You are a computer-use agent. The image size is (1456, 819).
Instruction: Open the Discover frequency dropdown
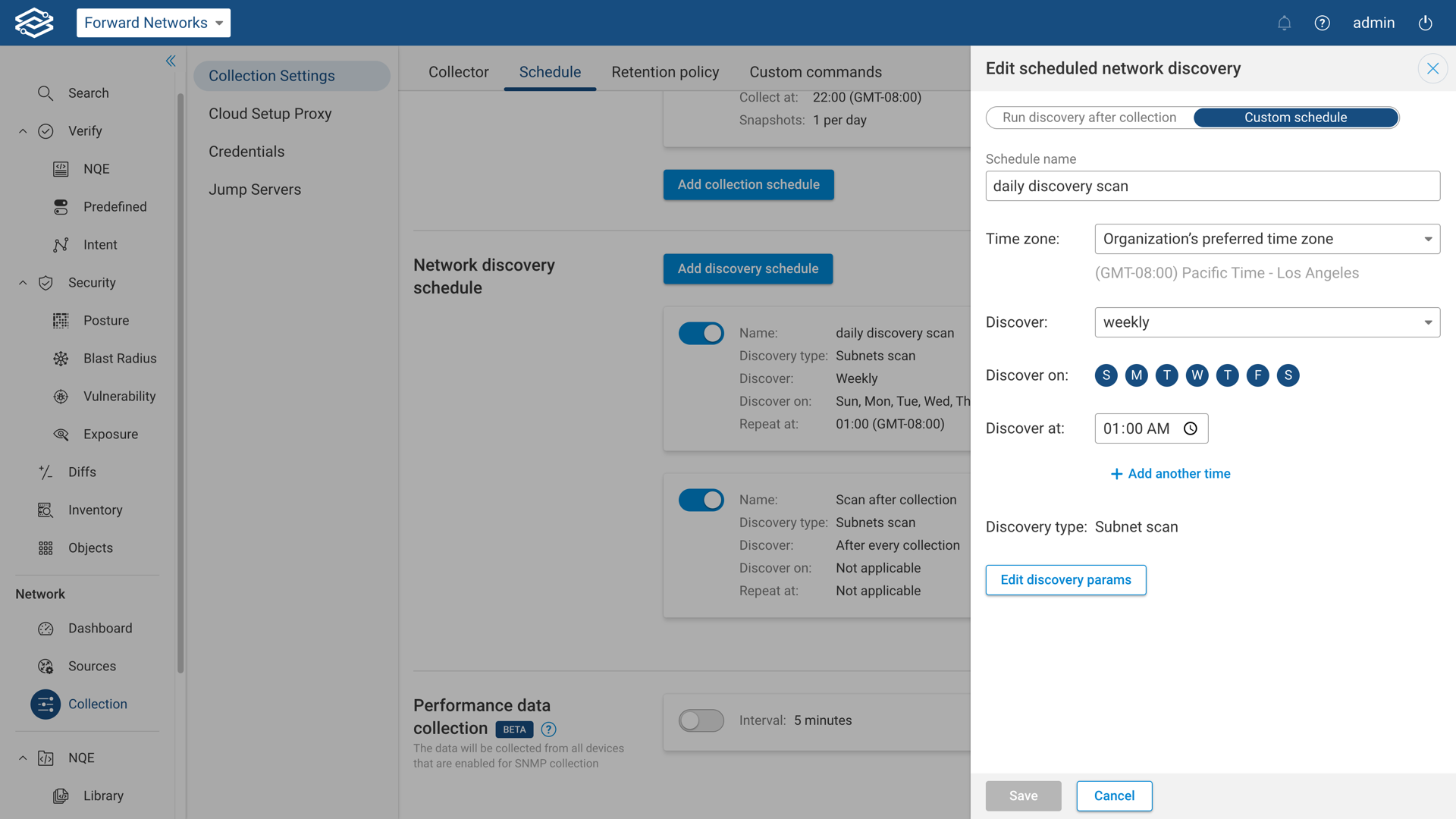[1266, 322]
